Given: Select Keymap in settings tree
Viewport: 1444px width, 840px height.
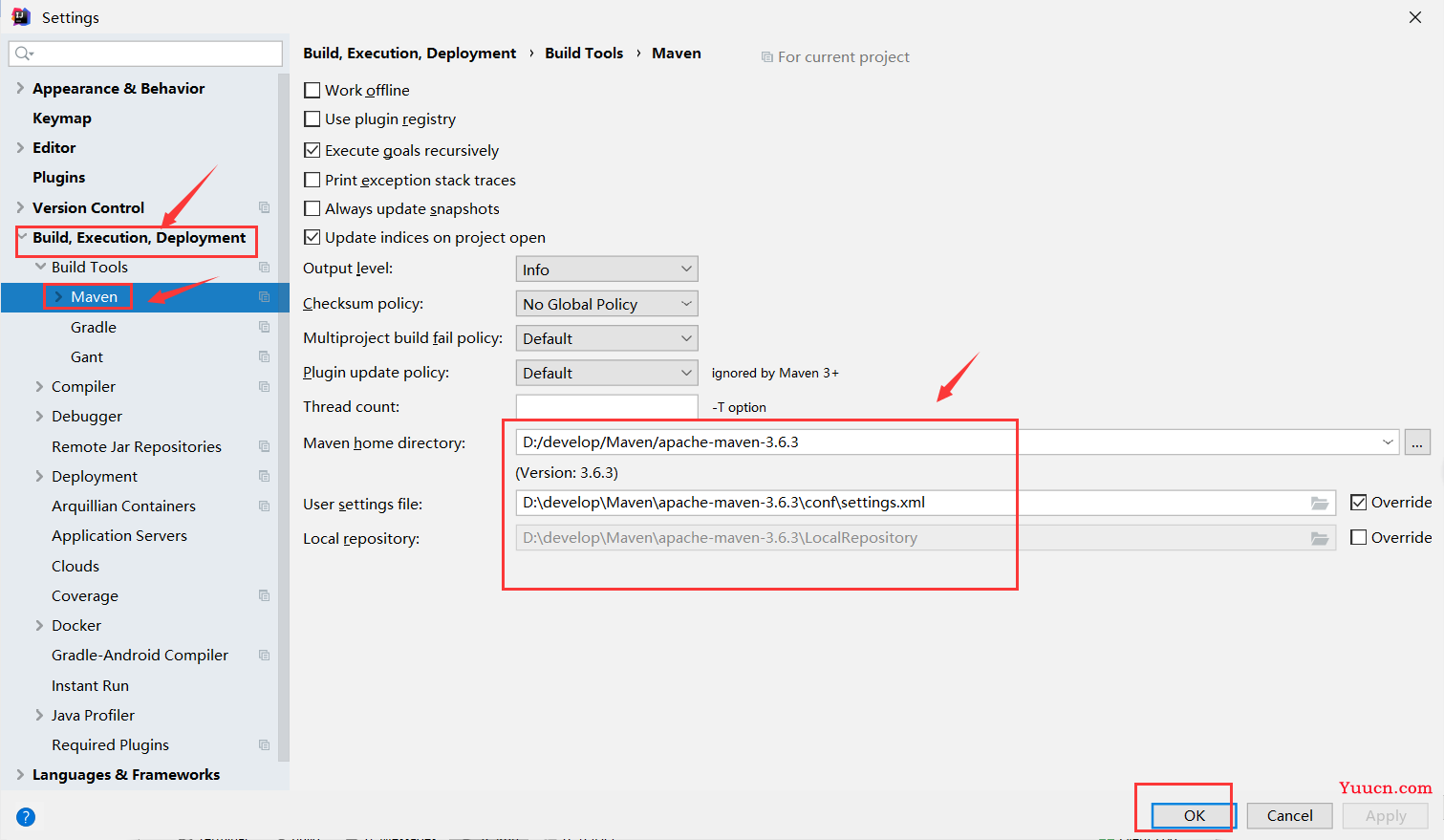Looking at the screenshot, I should [x=62, y=118].
